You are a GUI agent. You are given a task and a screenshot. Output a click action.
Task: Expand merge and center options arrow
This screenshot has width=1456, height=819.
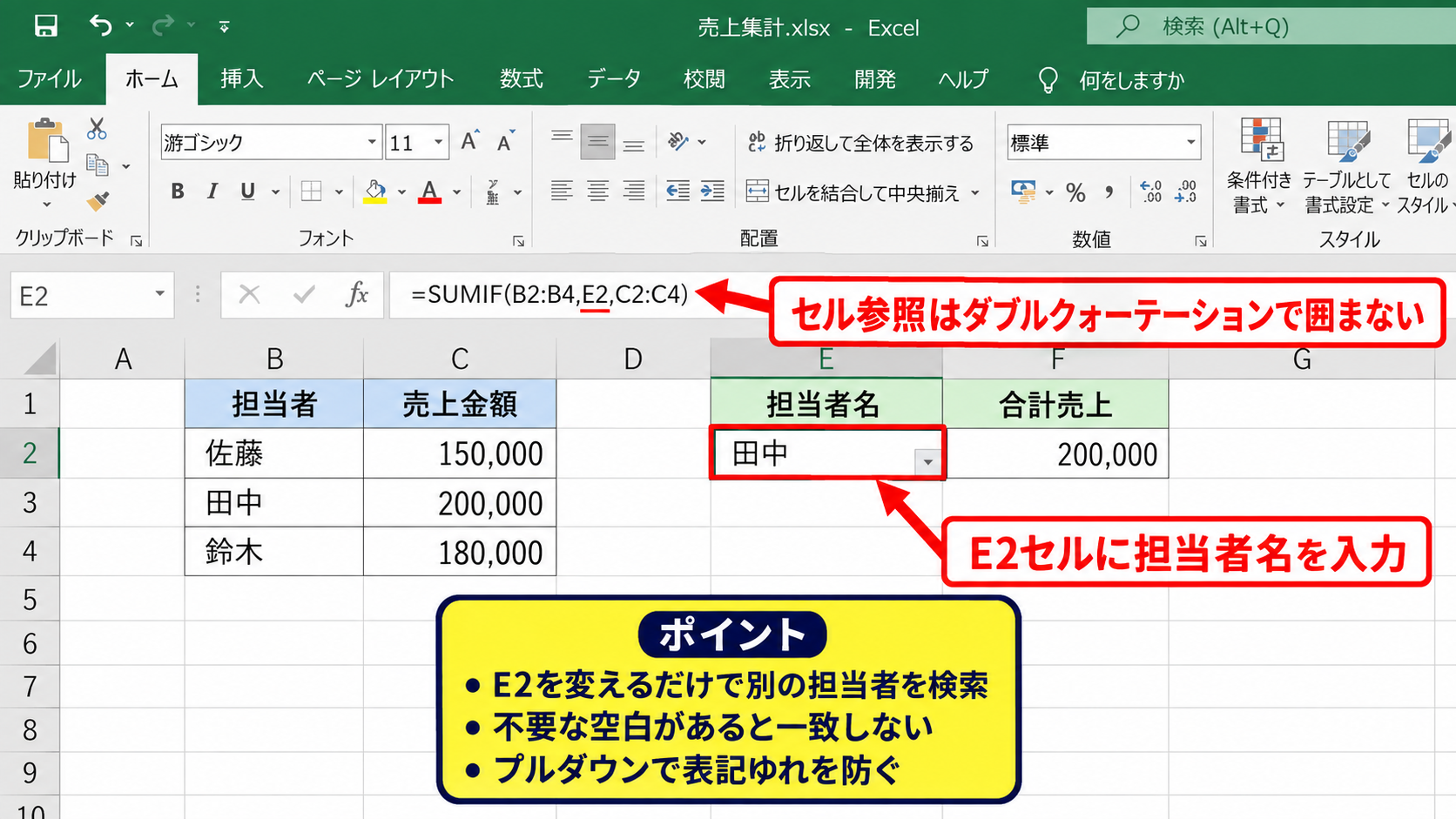[x=975, y=192]
